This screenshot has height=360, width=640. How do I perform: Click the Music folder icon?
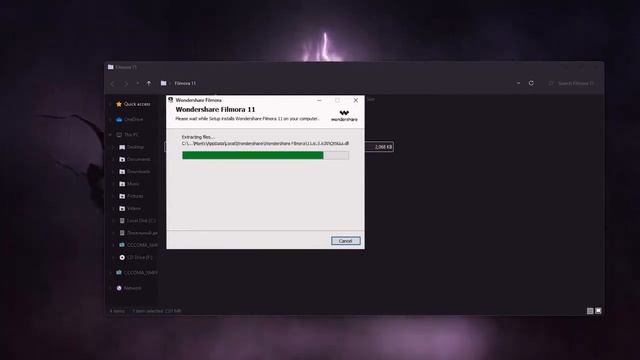click(122, 184)
